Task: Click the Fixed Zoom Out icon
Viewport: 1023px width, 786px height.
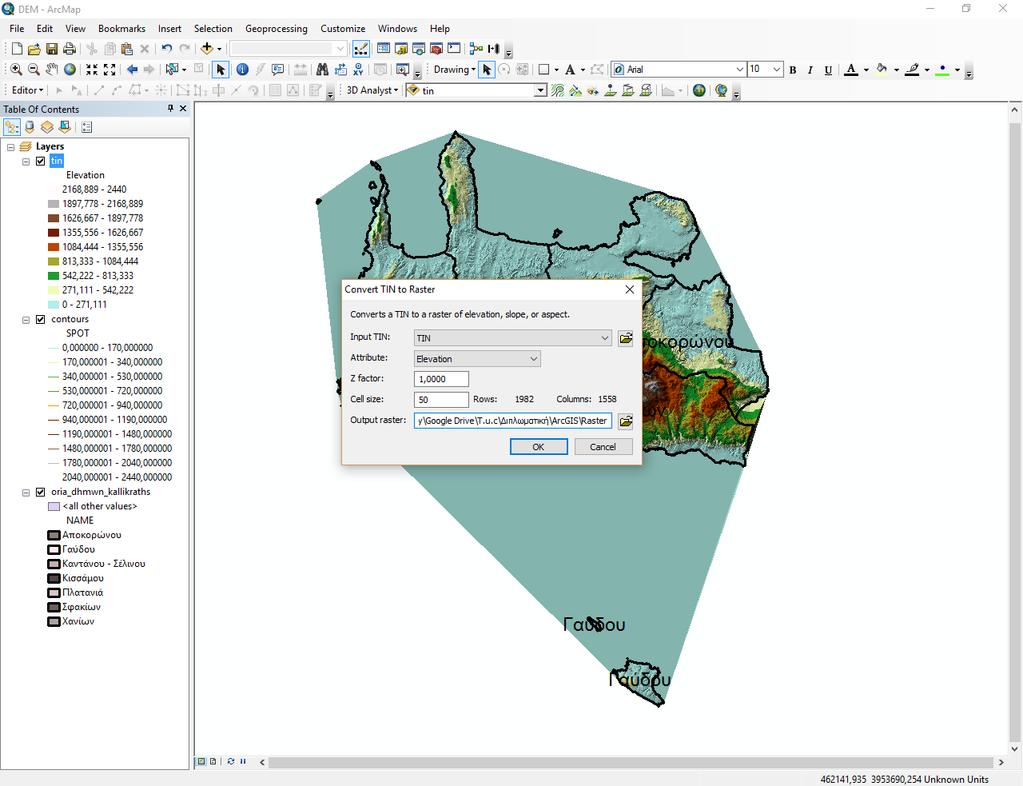Action: pos(110,70)
